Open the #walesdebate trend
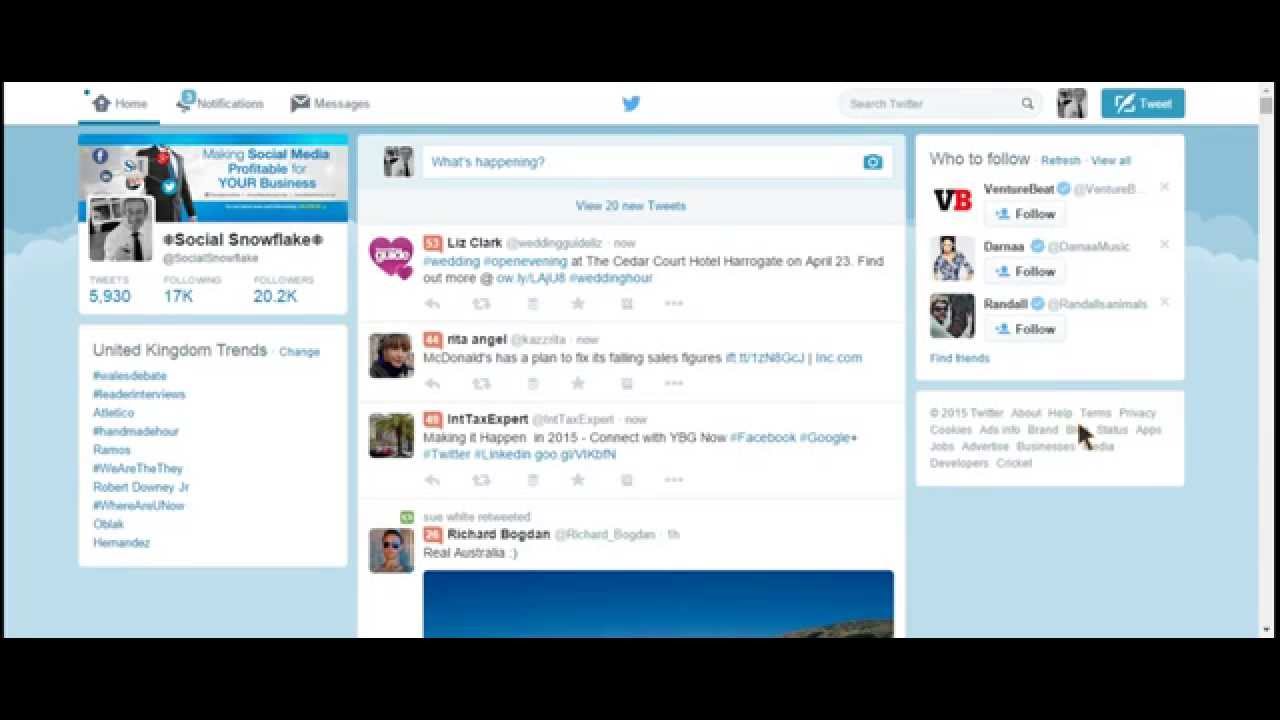This screenshot has height=720, width=1280. (130, 376)
